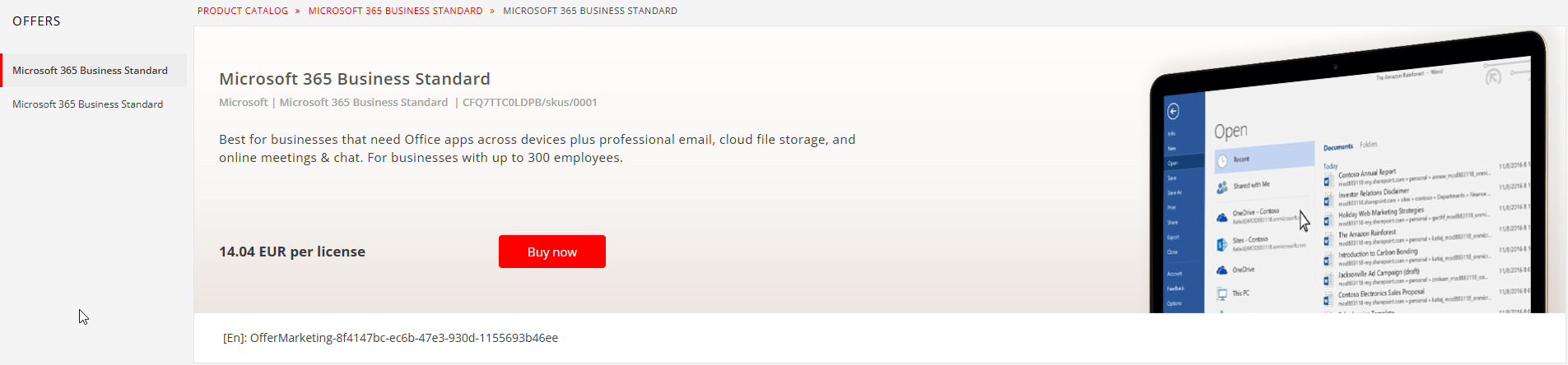Click the Microsoft 365 Business Standard product title
Screen dimensions: 1568x365
[x=355, y=79]
